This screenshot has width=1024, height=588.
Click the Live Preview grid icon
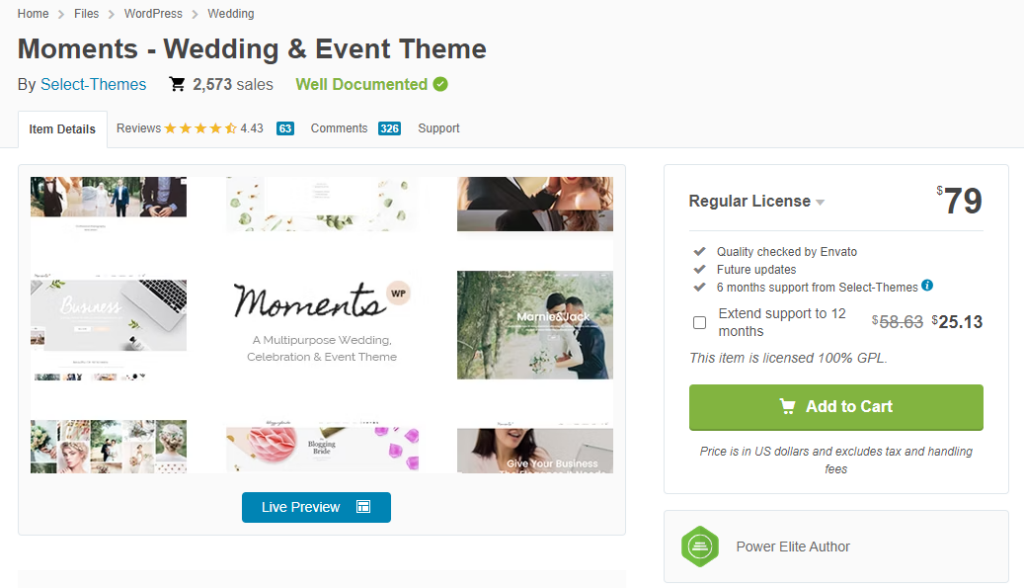point(363,507)
